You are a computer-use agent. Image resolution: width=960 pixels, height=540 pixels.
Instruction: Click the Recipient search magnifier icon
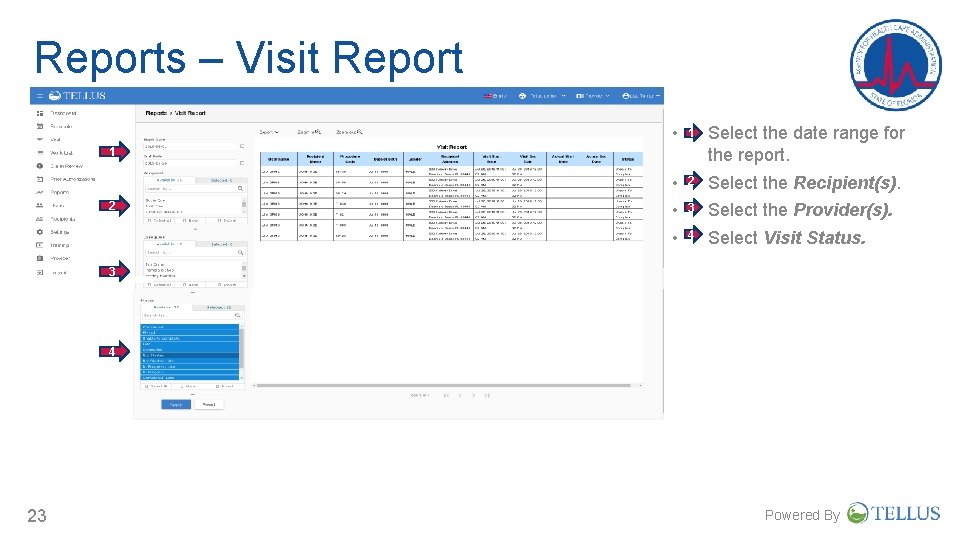[x=241, y=189]
